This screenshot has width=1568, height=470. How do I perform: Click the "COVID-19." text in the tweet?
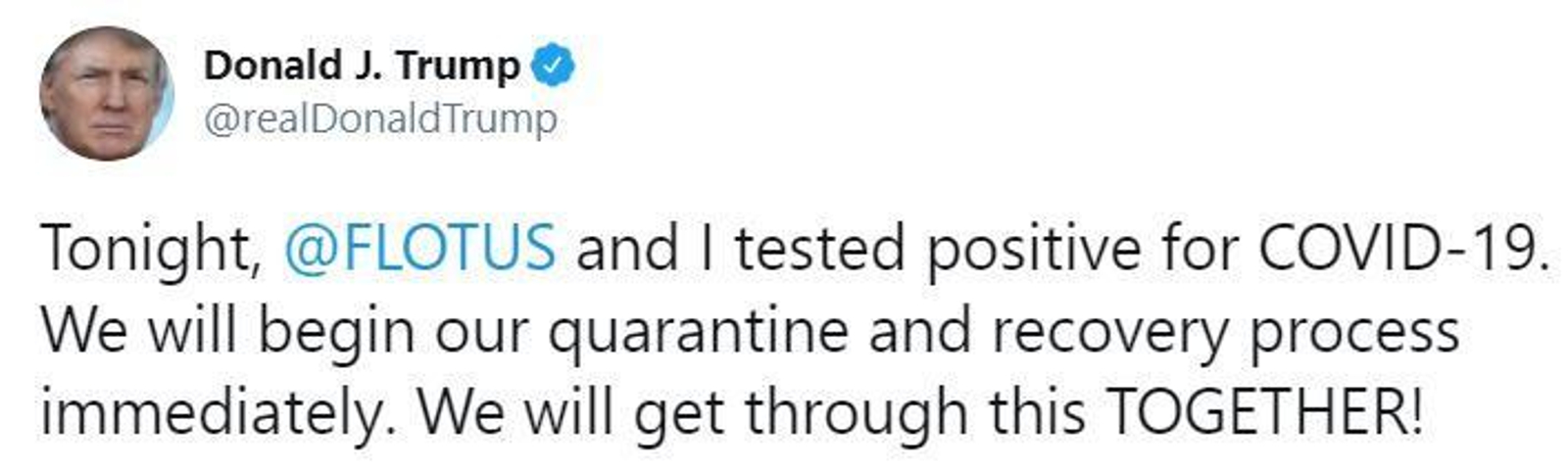pyautogui.click(x=1404, y=247)
